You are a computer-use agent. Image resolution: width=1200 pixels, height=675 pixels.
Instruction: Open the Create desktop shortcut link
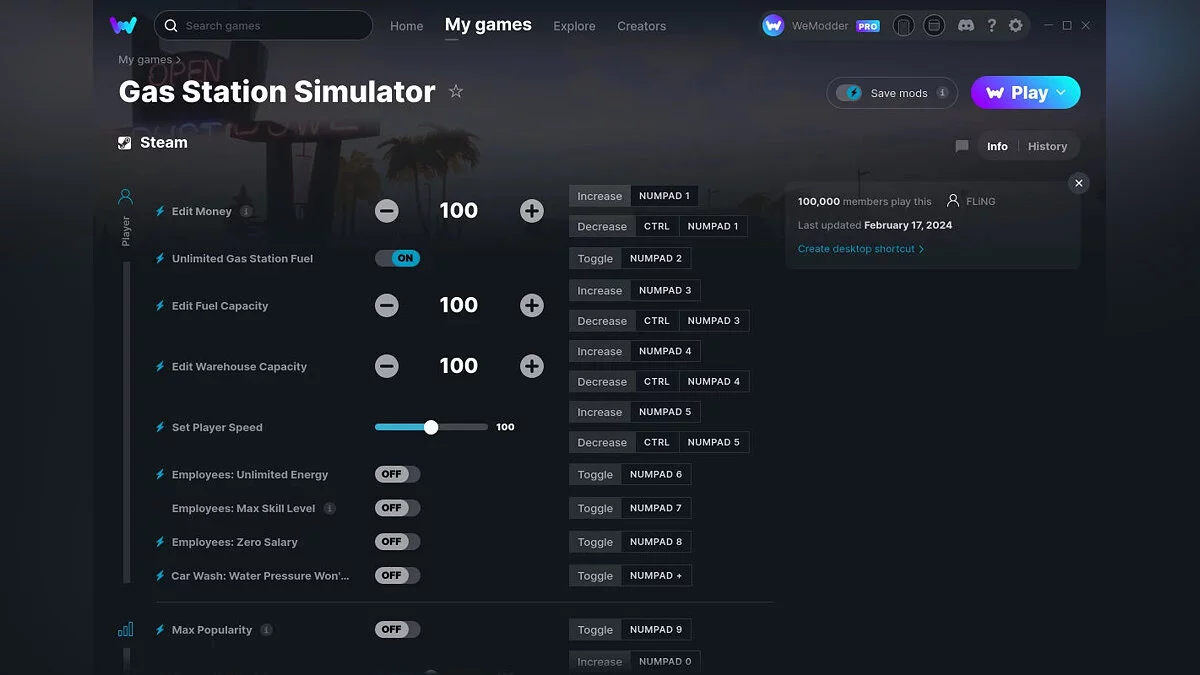coord(858,248)
